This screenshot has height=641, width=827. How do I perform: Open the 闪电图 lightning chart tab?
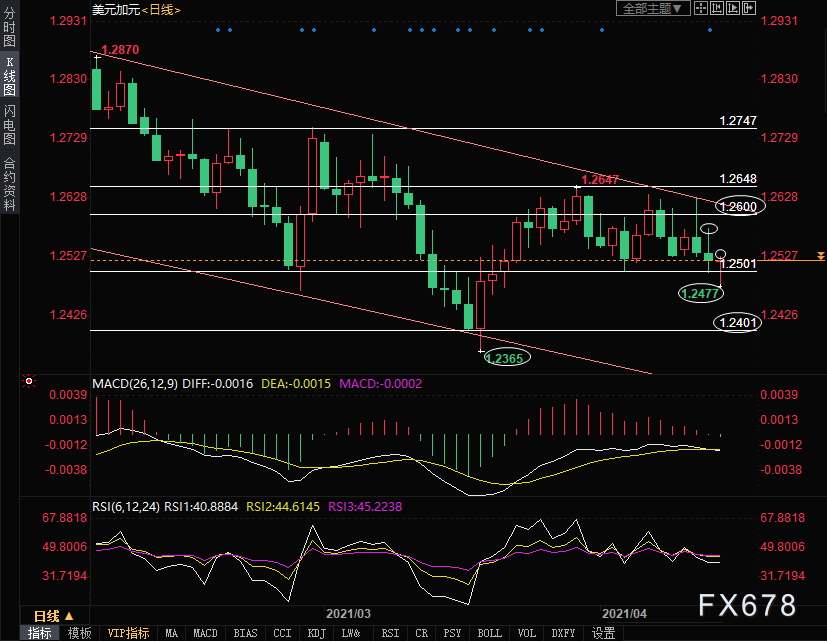click(9, 125)
